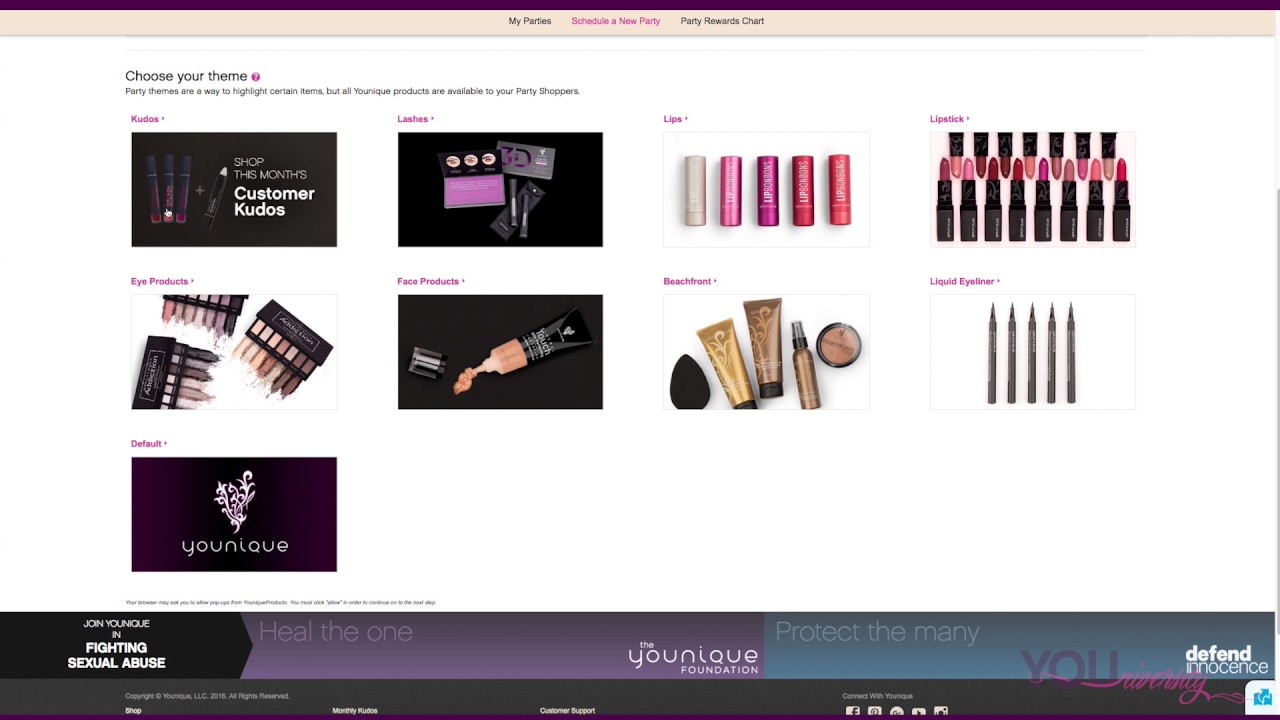Viewport: 1280px width, 720px height.
Task: Select the Customer Kudos theme image
Action: pyautogui.click(x=234, y=189)
